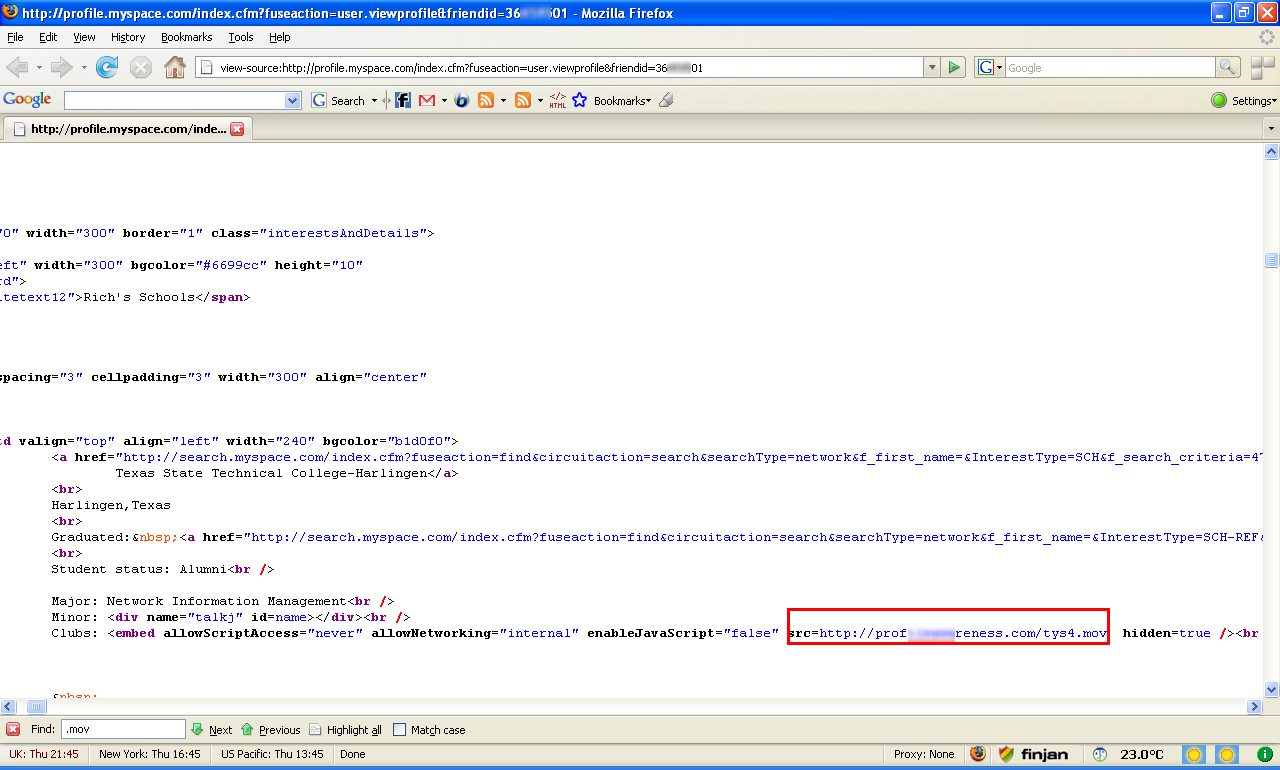Click the horizontal scrollbar thumb
The width and height of the screenshot is (1280, 770).
tap(35, 706)
